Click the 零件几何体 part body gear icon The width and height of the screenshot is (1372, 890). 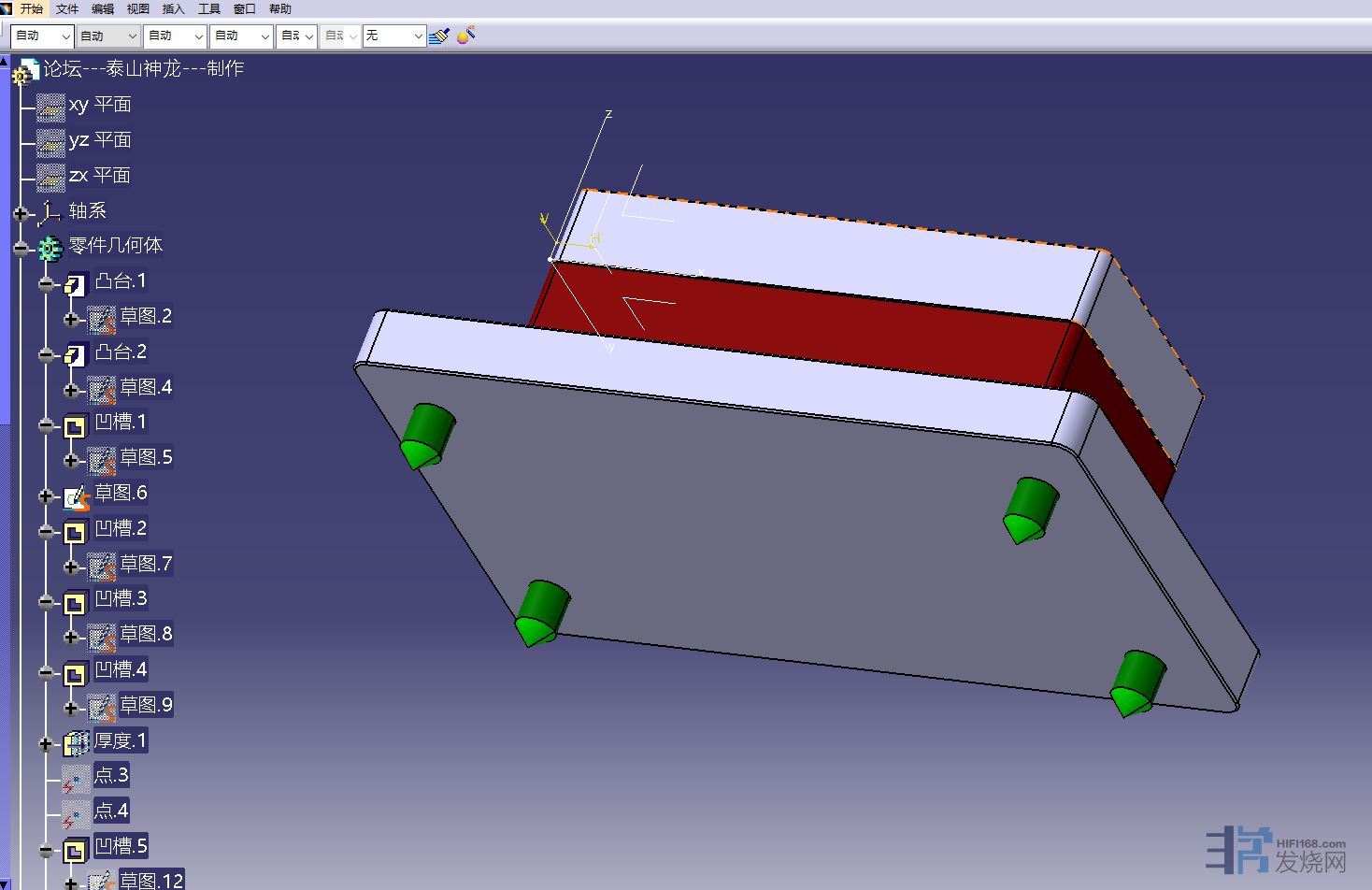point(50,248)
